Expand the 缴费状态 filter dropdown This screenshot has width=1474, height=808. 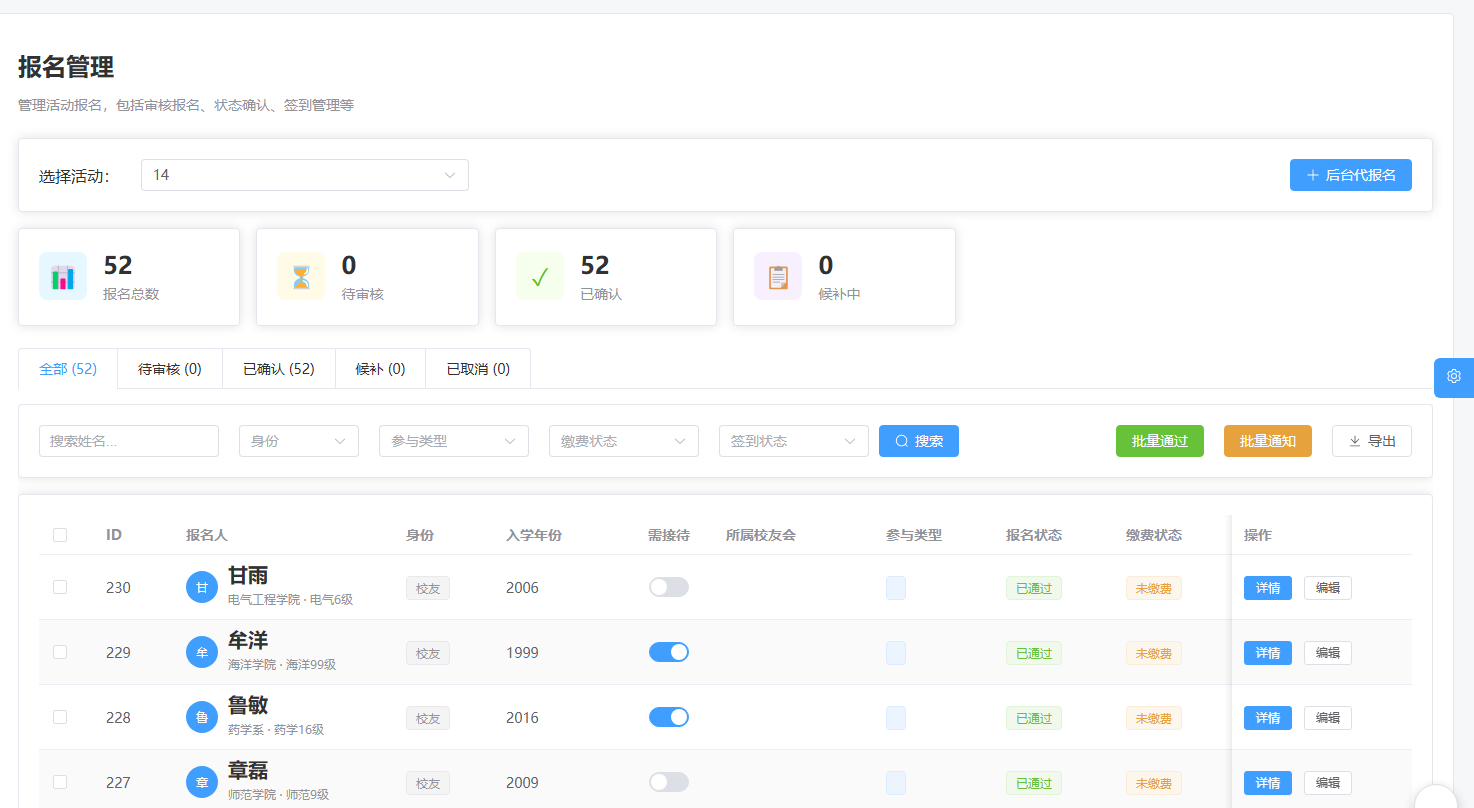click(x=624, y=441)
